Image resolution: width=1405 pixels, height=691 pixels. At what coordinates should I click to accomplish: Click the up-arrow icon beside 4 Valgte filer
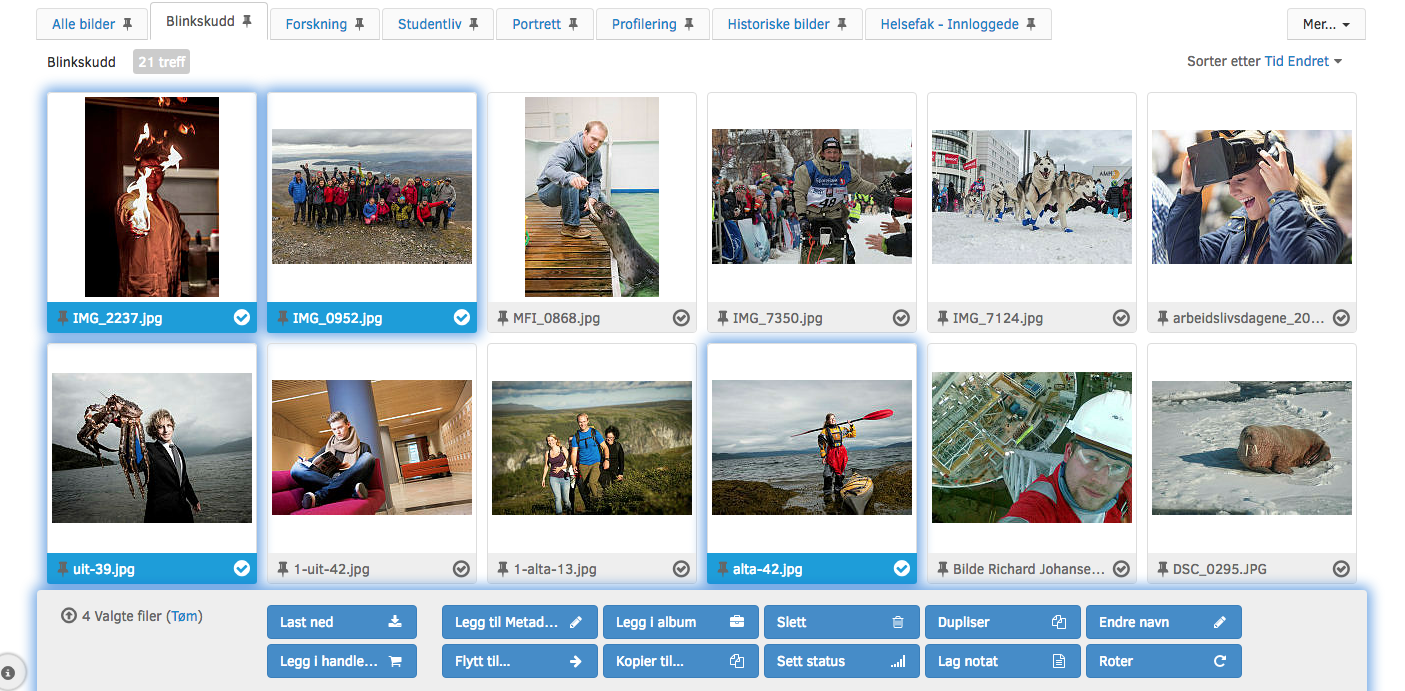(69, 616)
